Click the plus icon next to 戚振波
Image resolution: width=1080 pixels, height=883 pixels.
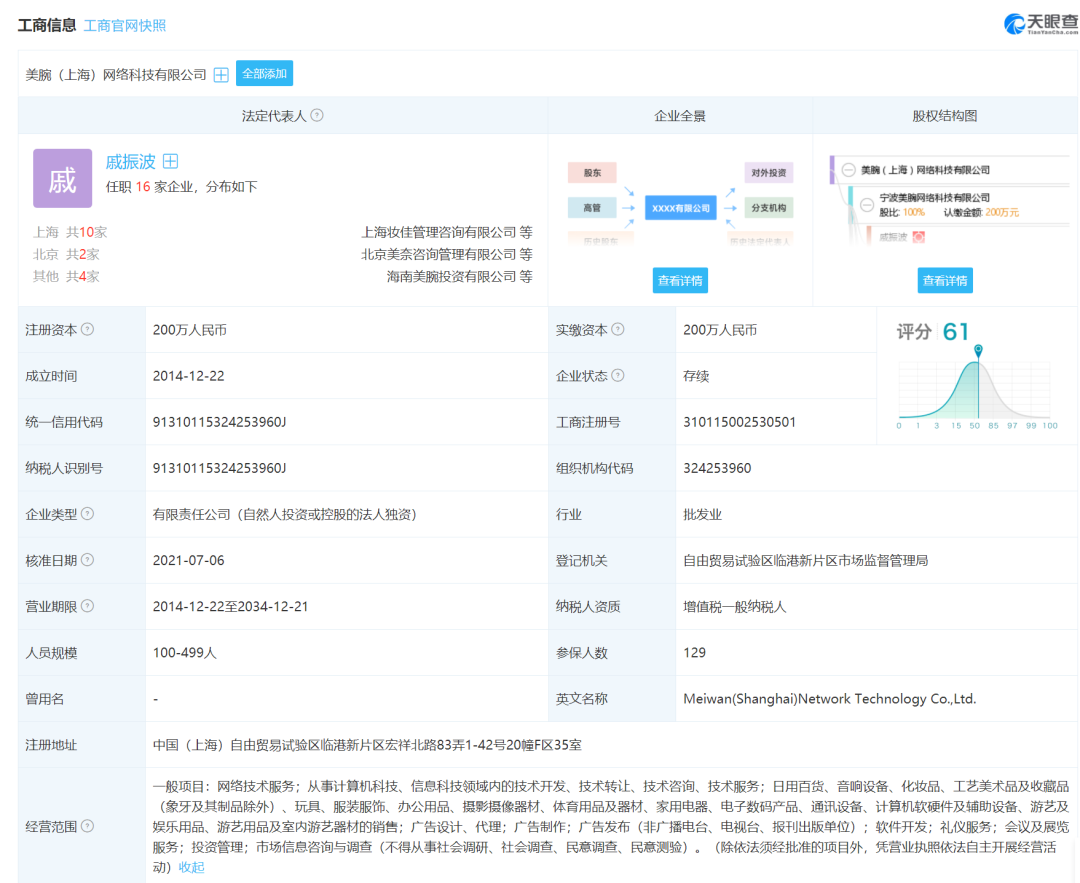click(x=170, y=162)
